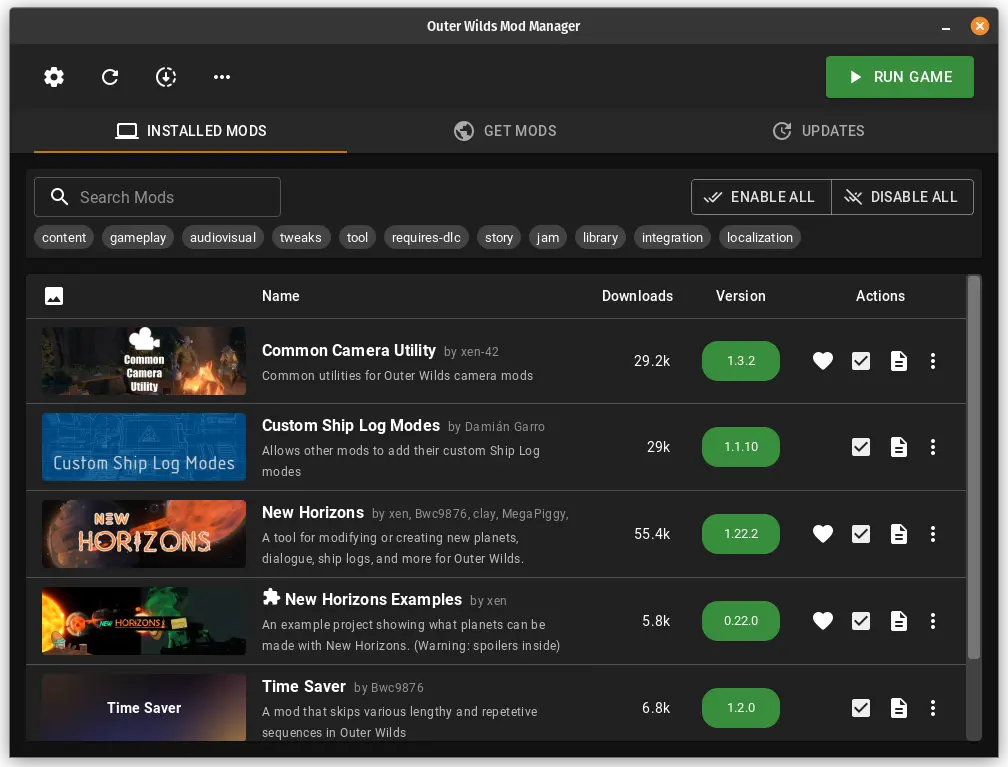This screenshot has height=767, width=1008.
Task: Click the mod list vertical scrollbar
Action: 974,467
